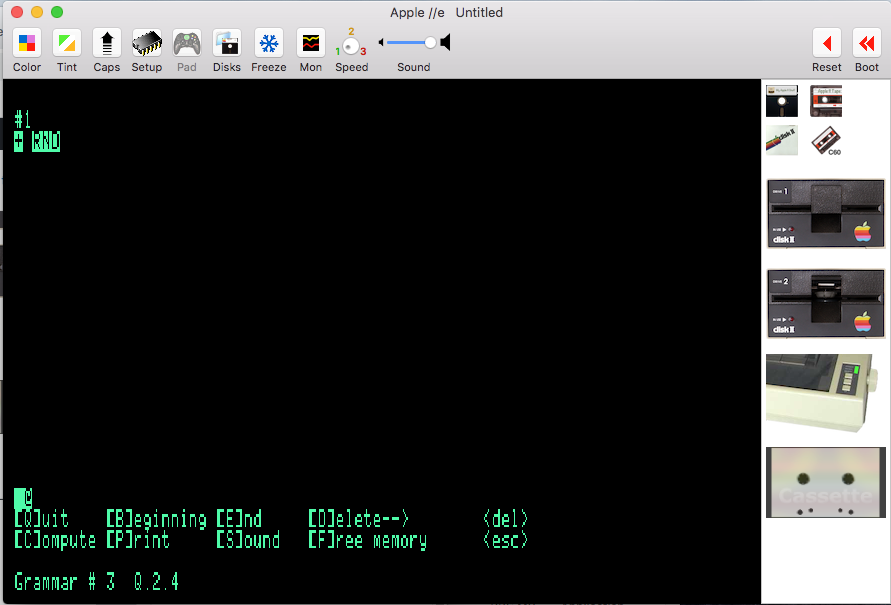This screenshot has width=891, height=605.
Task: Click the [E]nd option text
Action: (239, 519)
